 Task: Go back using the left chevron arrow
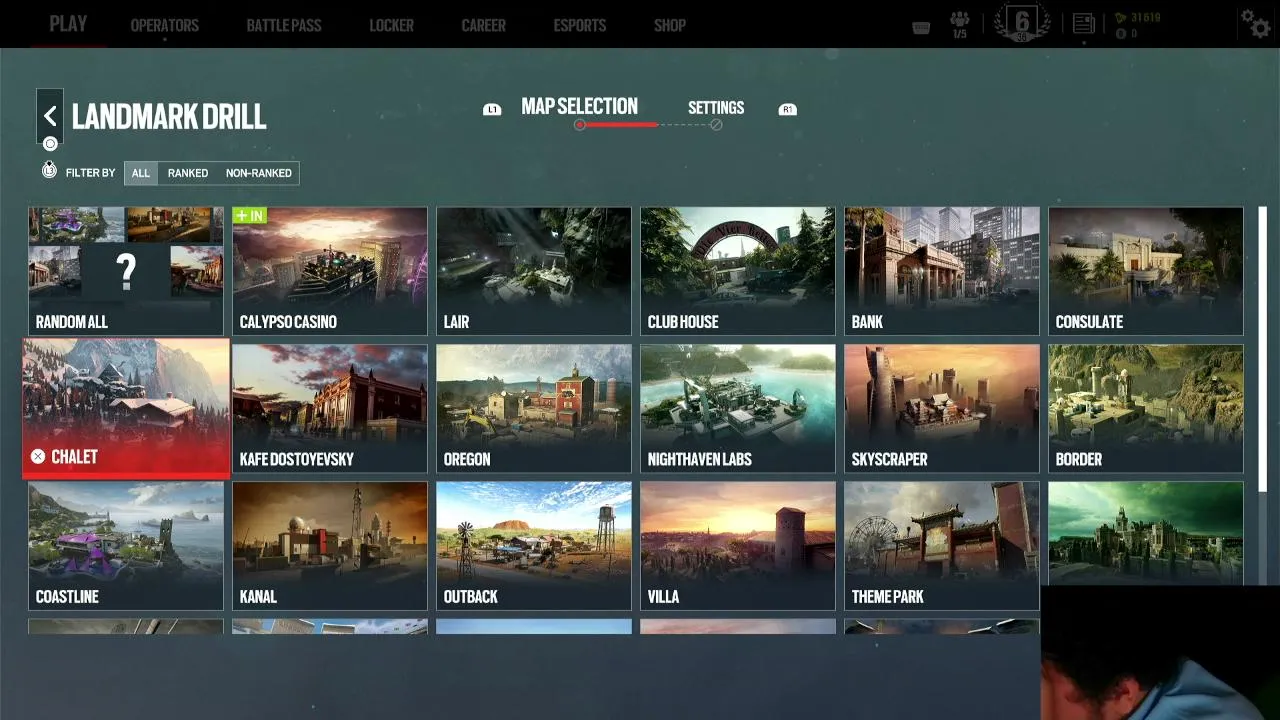50,116
